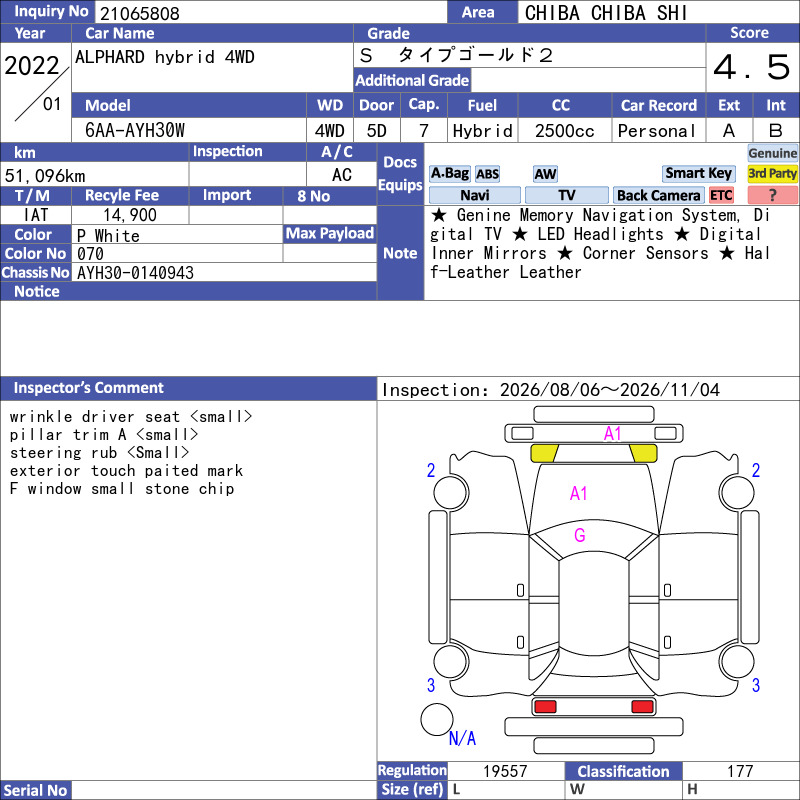The width and height of the screenshot is (800, 800).
Task: Click the color number 070
Action: [x=90, y=254]
